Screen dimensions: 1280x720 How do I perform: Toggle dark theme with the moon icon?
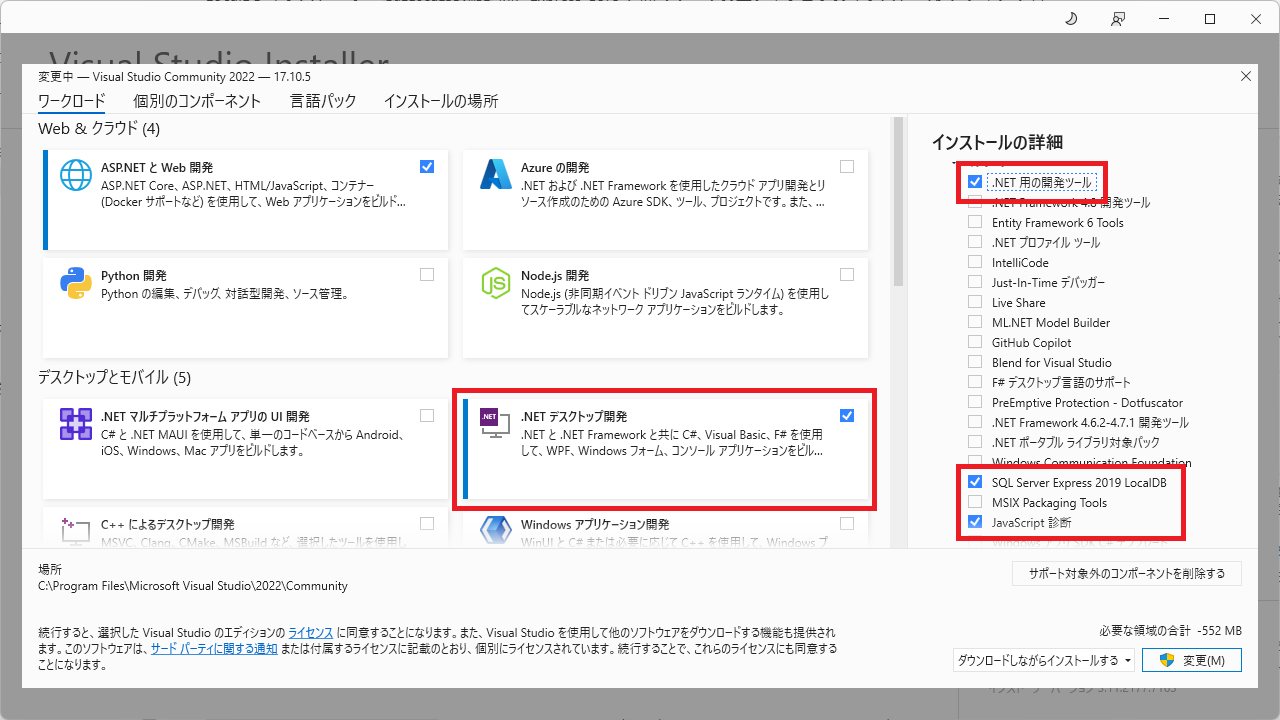coord(1070,18)
